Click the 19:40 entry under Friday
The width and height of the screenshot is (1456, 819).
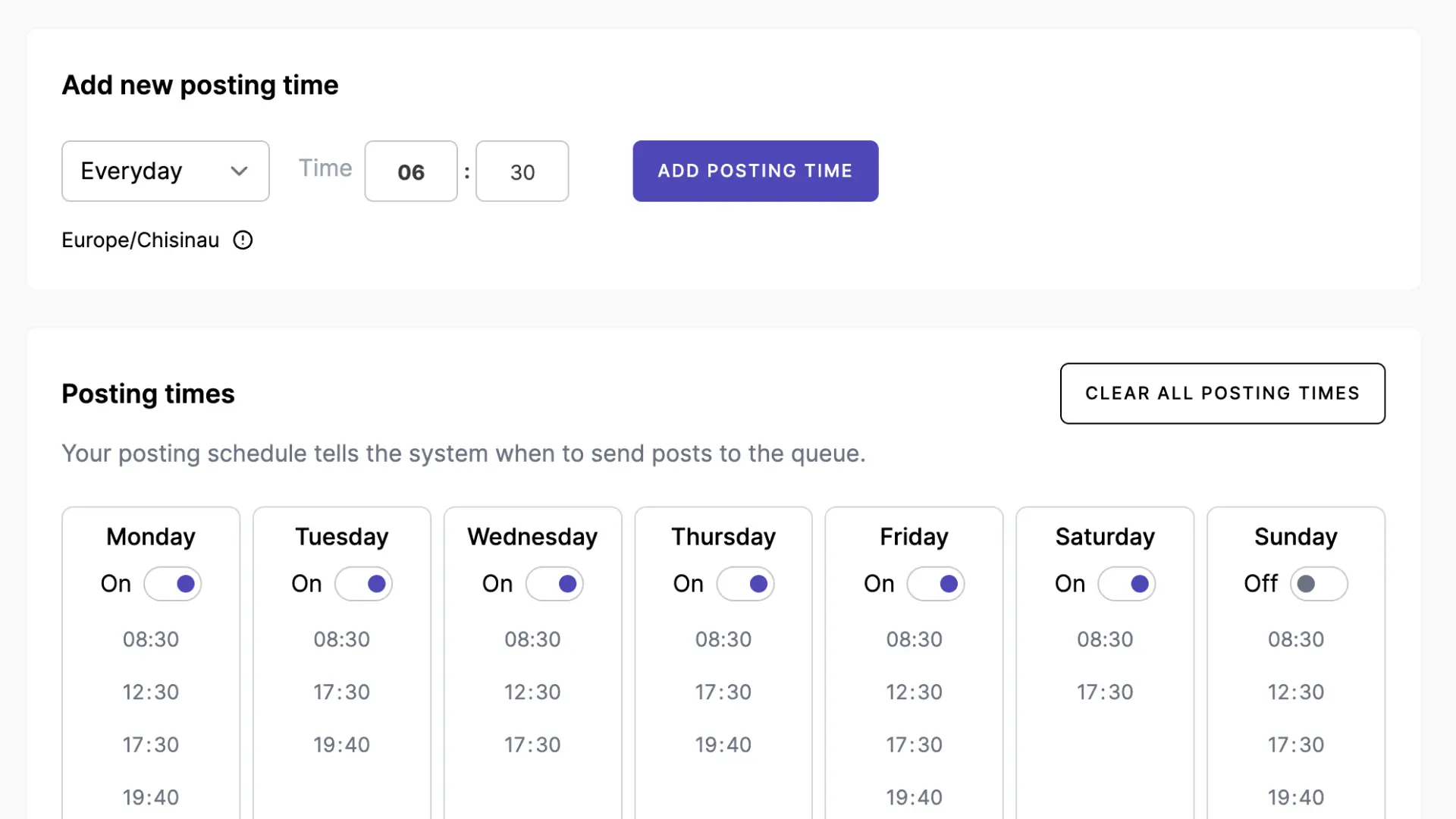coord(915,797)
